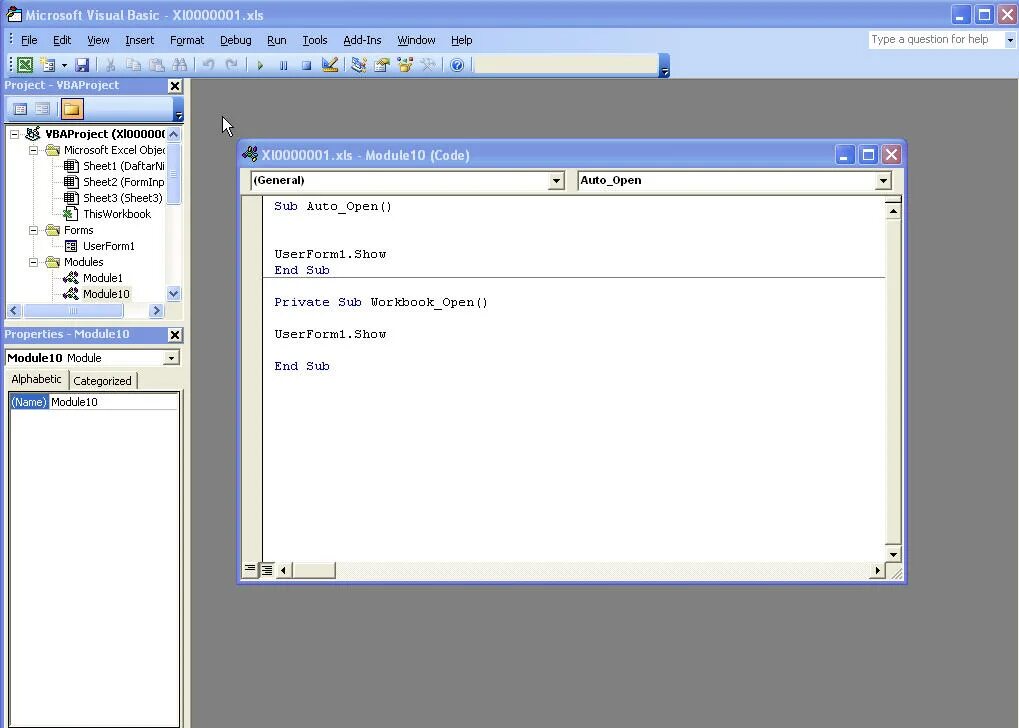Image resolution: width=1019 pixels, height=728 pixels.
Task: Save the workbook with the floppy icon
Action: click(x=82, y=64)
